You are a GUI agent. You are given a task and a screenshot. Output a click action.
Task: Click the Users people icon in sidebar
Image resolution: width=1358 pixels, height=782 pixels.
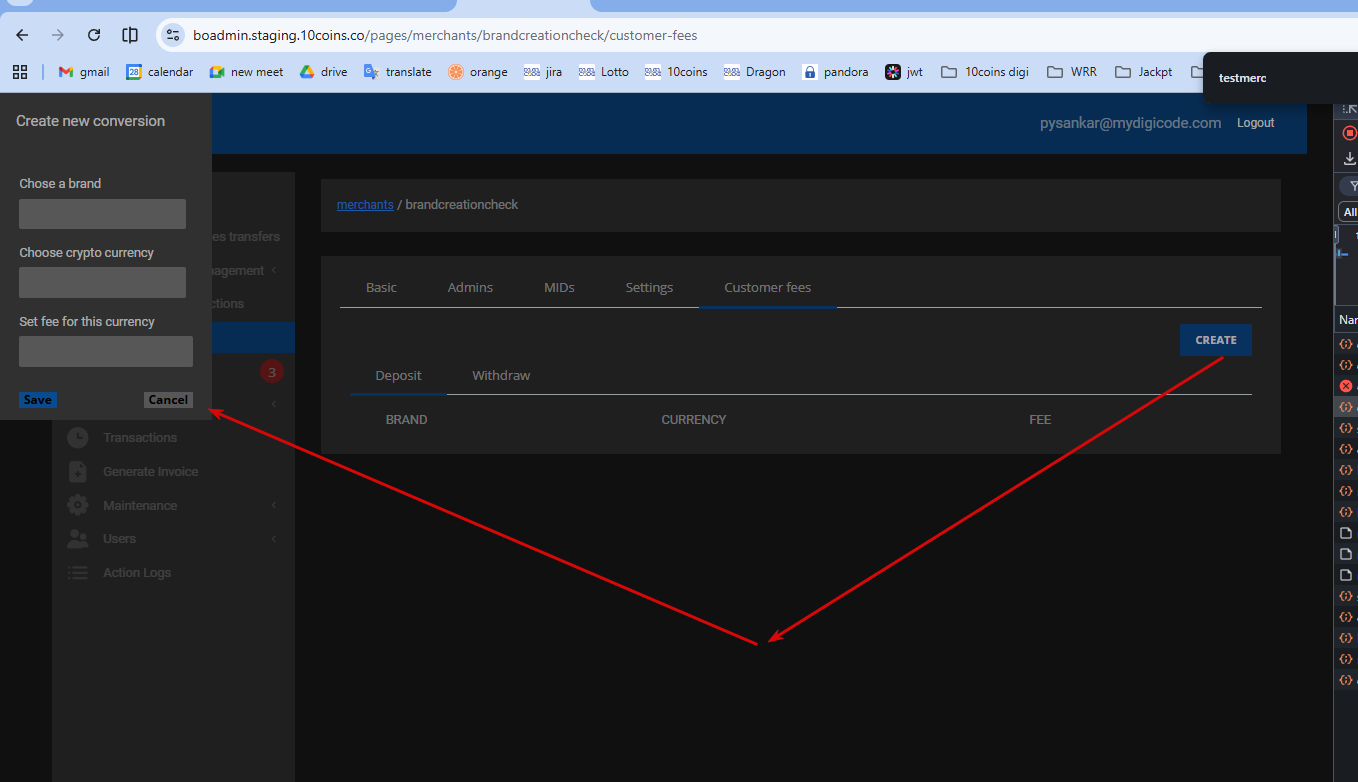[x=77, y=538]
